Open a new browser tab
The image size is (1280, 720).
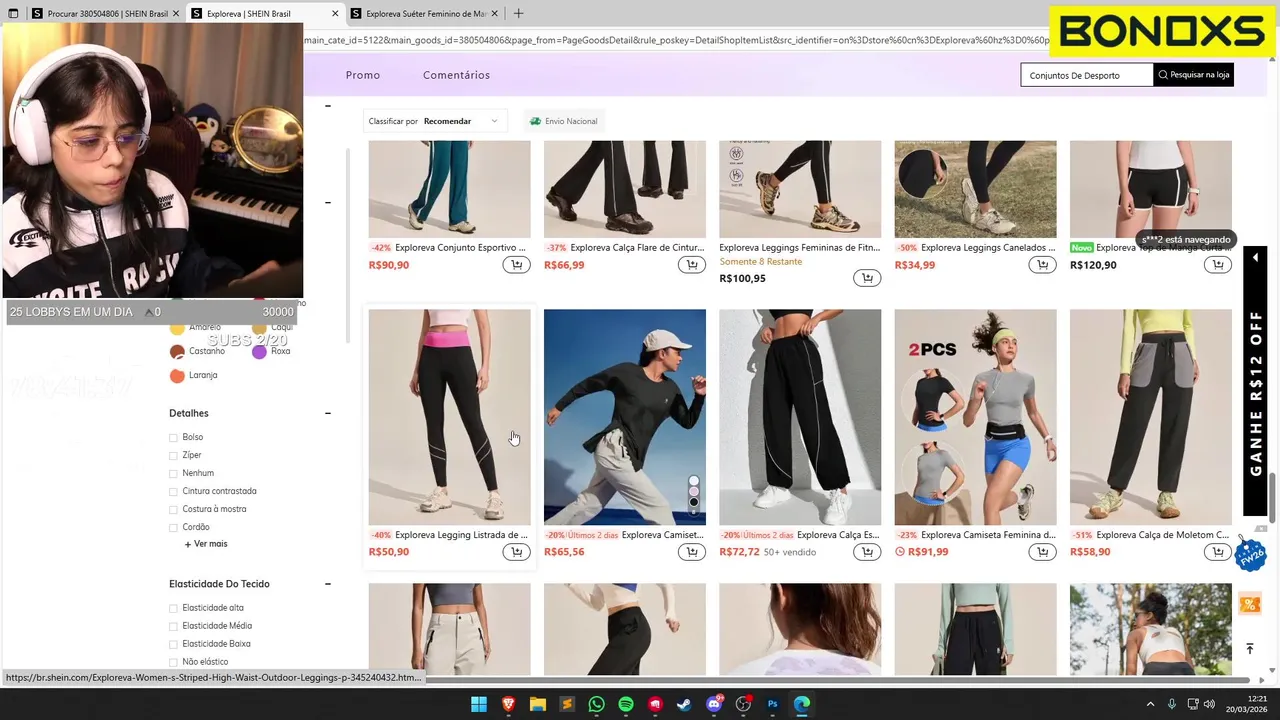tap(518, 14)
